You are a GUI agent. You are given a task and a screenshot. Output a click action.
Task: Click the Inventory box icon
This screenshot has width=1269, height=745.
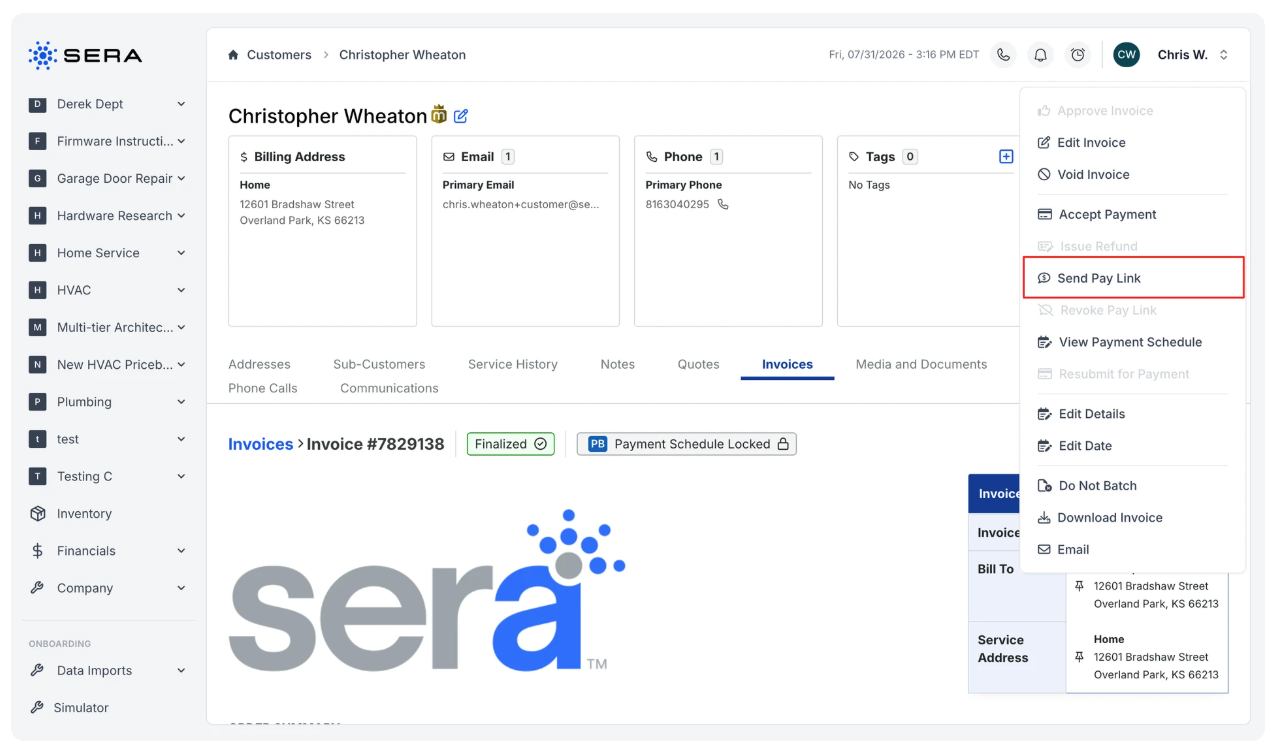[x=38, y=514]
